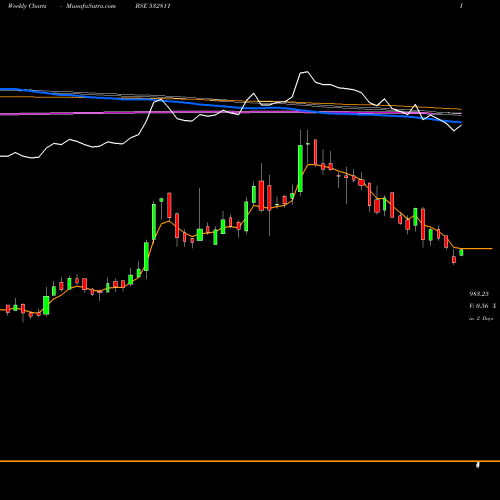Click the 'V: 0.56 X' volume text
The image size is (500, 500).
483,306
